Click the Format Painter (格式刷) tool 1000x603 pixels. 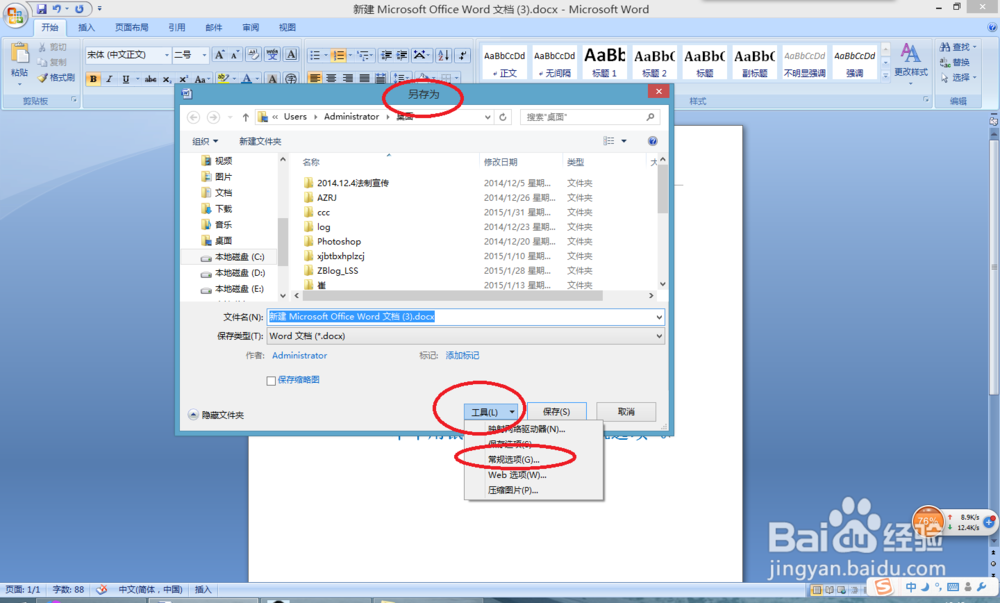click(56, 78)
